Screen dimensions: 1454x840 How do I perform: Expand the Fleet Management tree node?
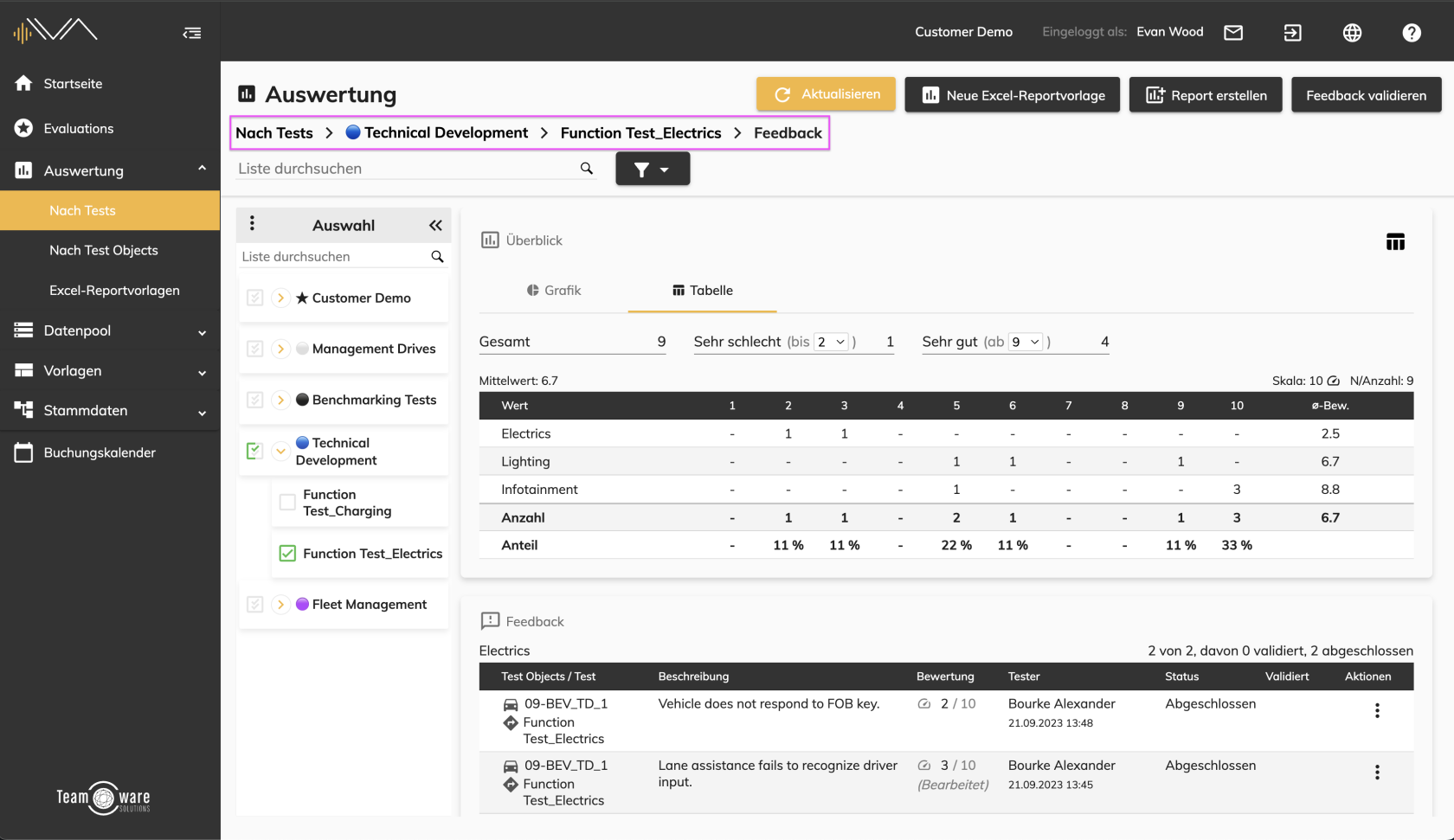pyautogui.click(x=280, y=605)
